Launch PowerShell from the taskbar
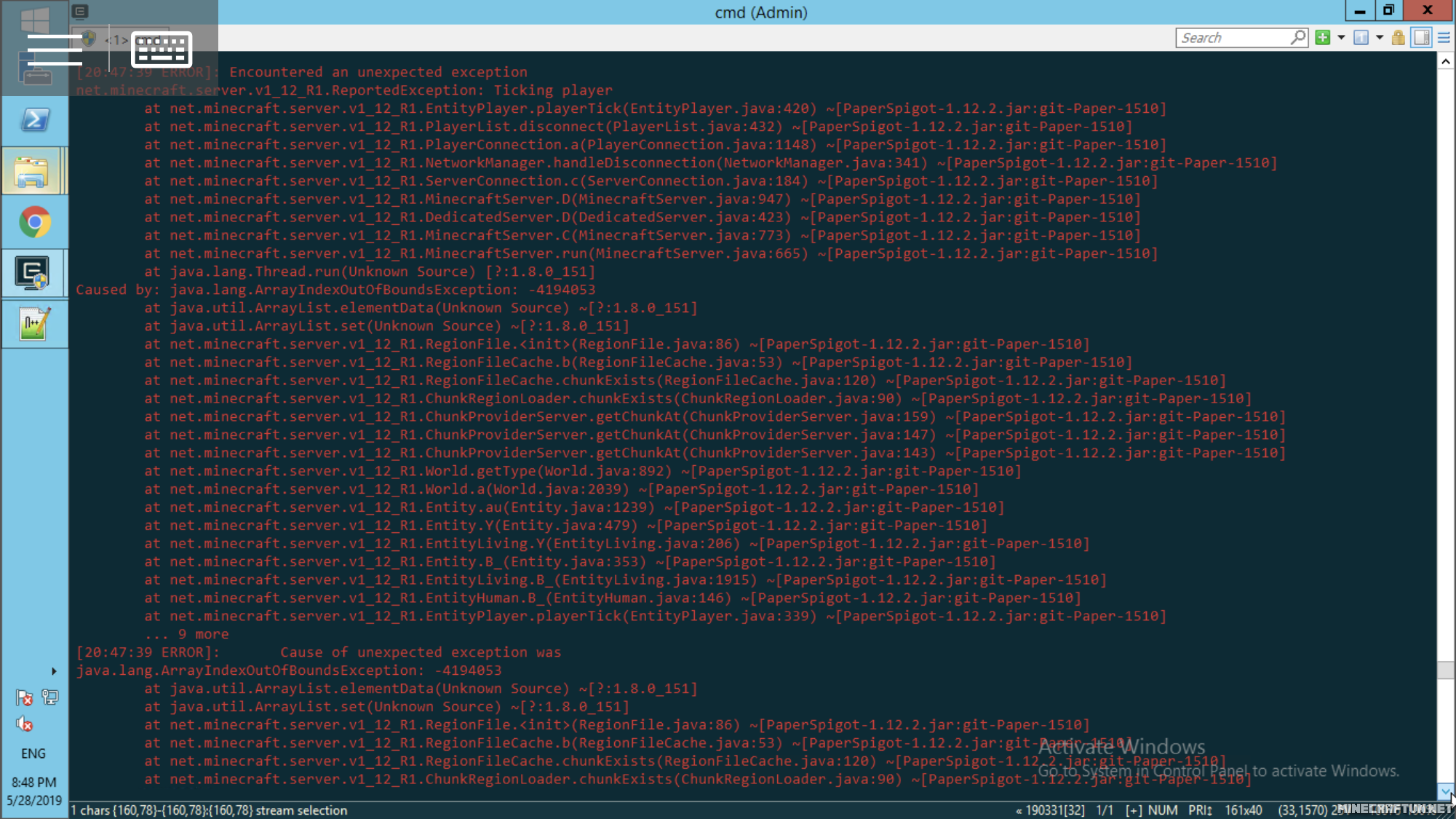1456x819 pixels. click(34, 120)
